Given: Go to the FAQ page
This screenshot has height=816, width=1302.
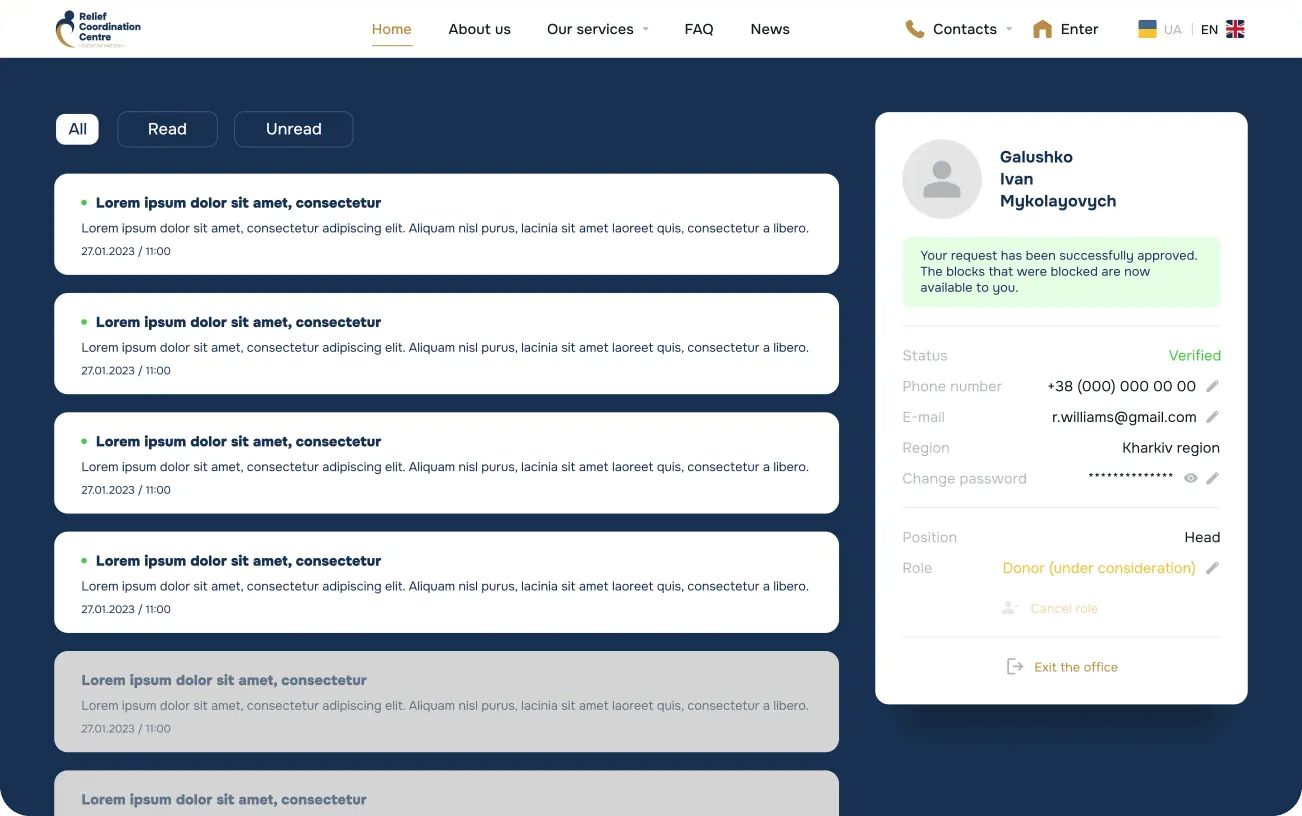Looking at the screenshot, I should click(x=699, y=29).
